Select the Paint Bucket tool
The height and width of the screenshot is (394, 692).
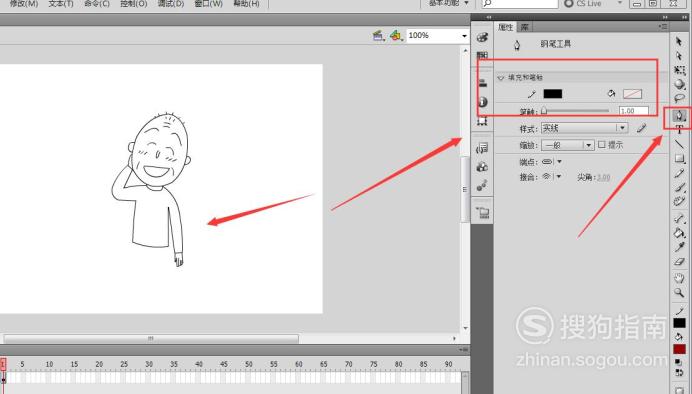click(x=679, y=233)
